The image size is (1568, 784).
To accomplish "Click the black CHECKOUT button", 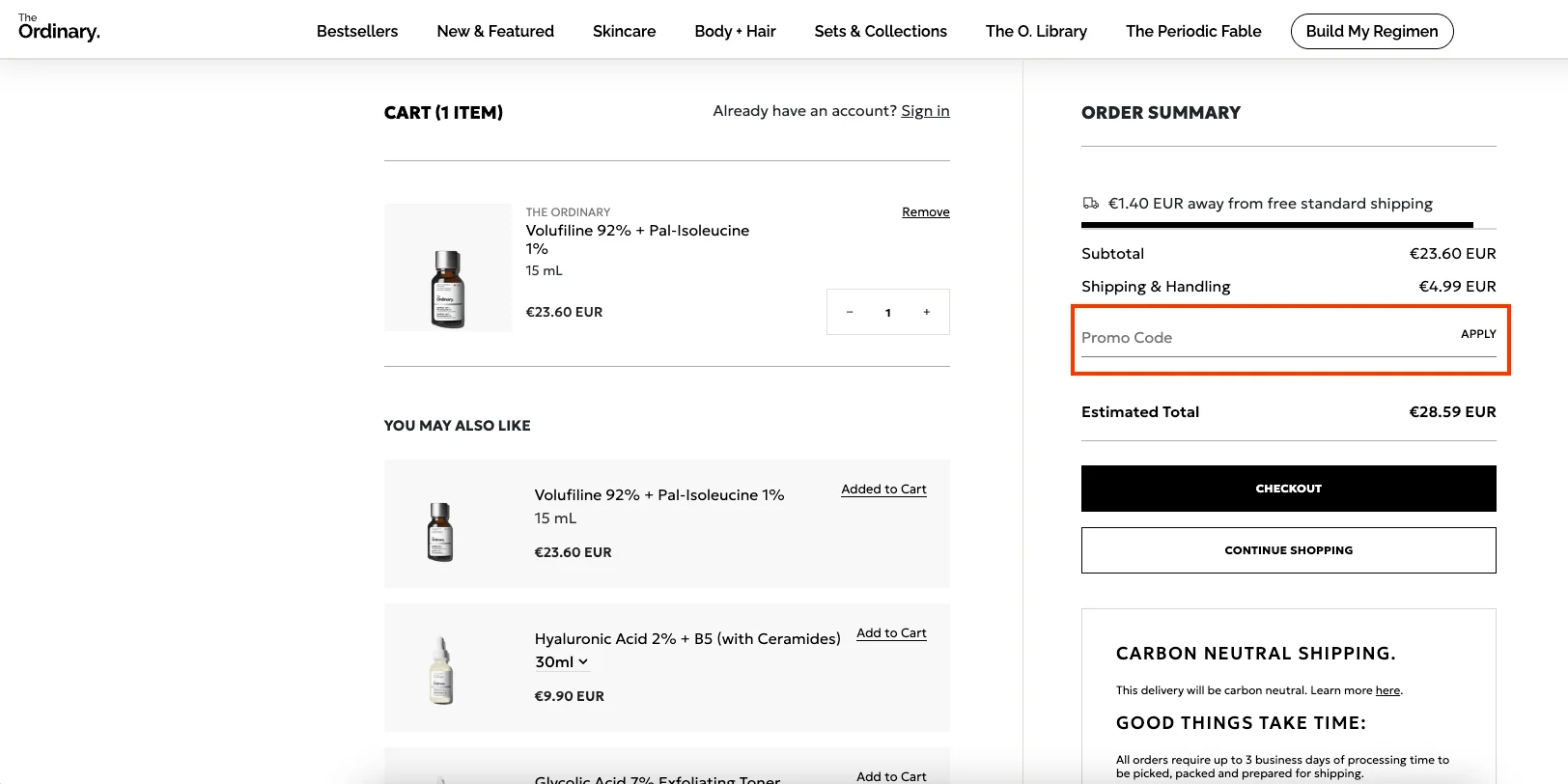I will click(1289, 489).
